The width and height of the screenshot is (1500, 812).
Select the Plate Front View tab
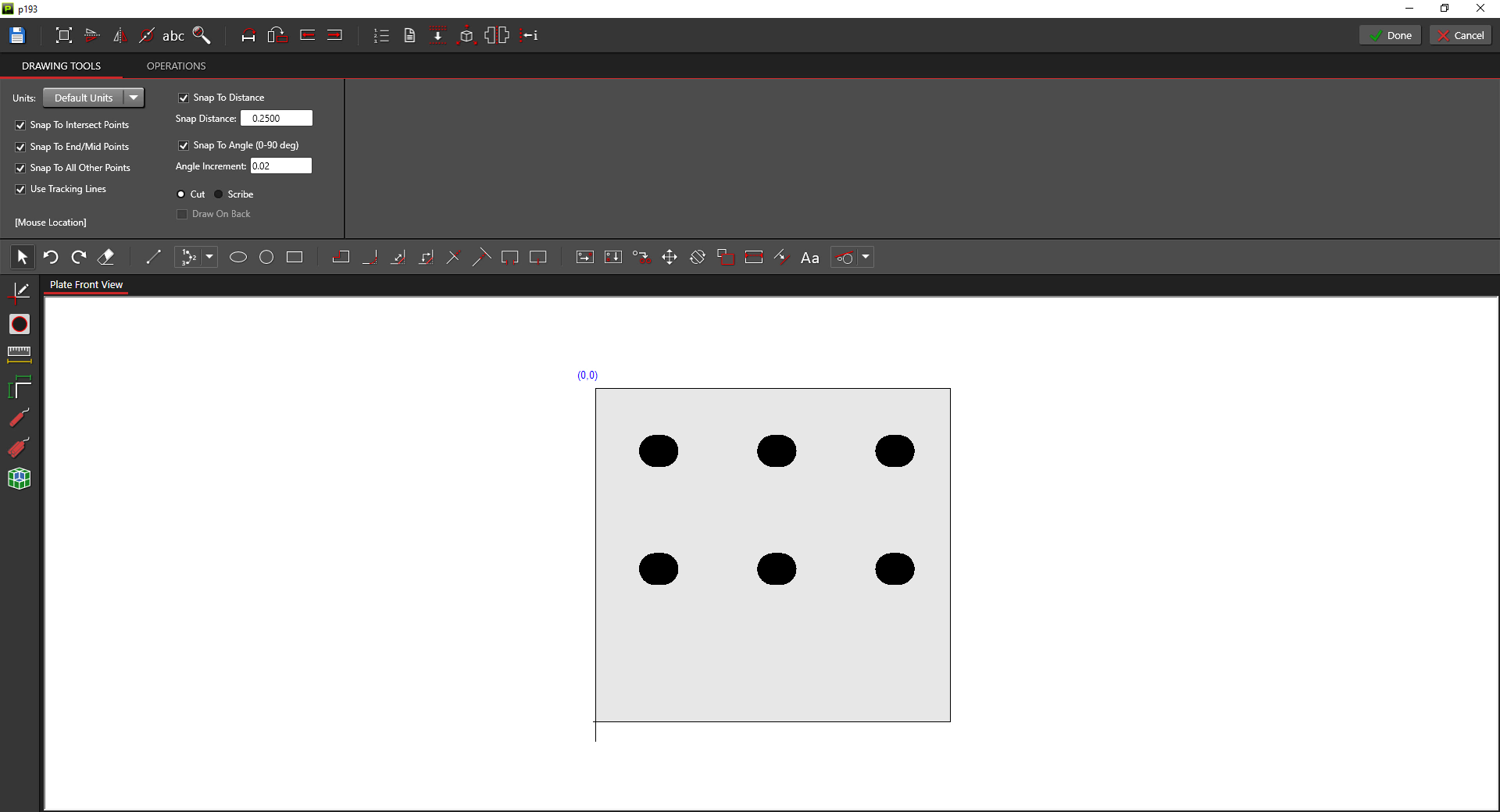86,285
